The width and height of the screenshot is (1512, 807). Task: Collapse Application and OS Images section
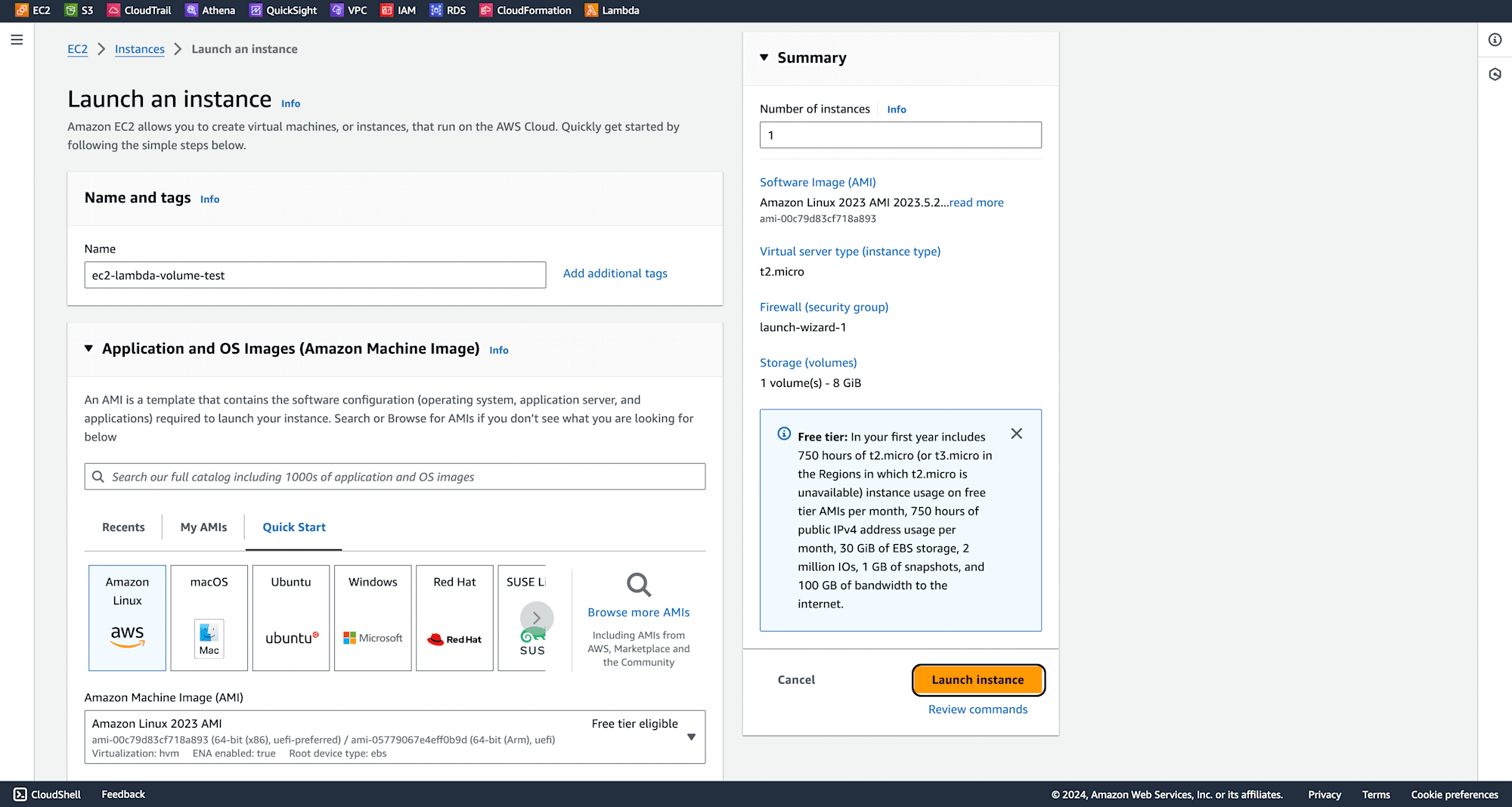88,348
